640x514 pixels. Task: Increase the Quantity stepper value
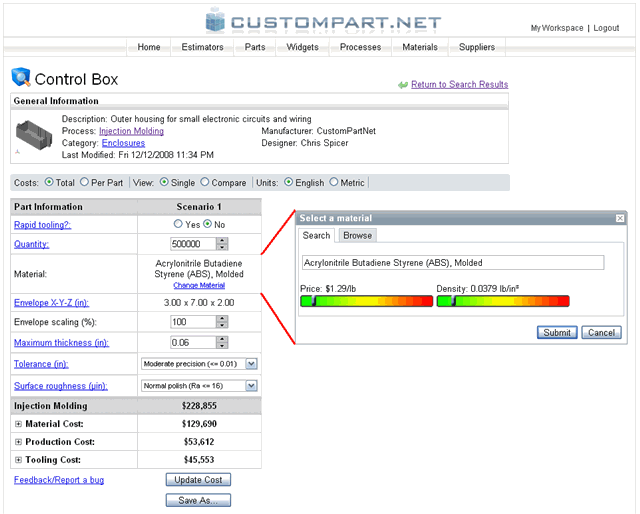pyautogui.click(x=222, y=241)
